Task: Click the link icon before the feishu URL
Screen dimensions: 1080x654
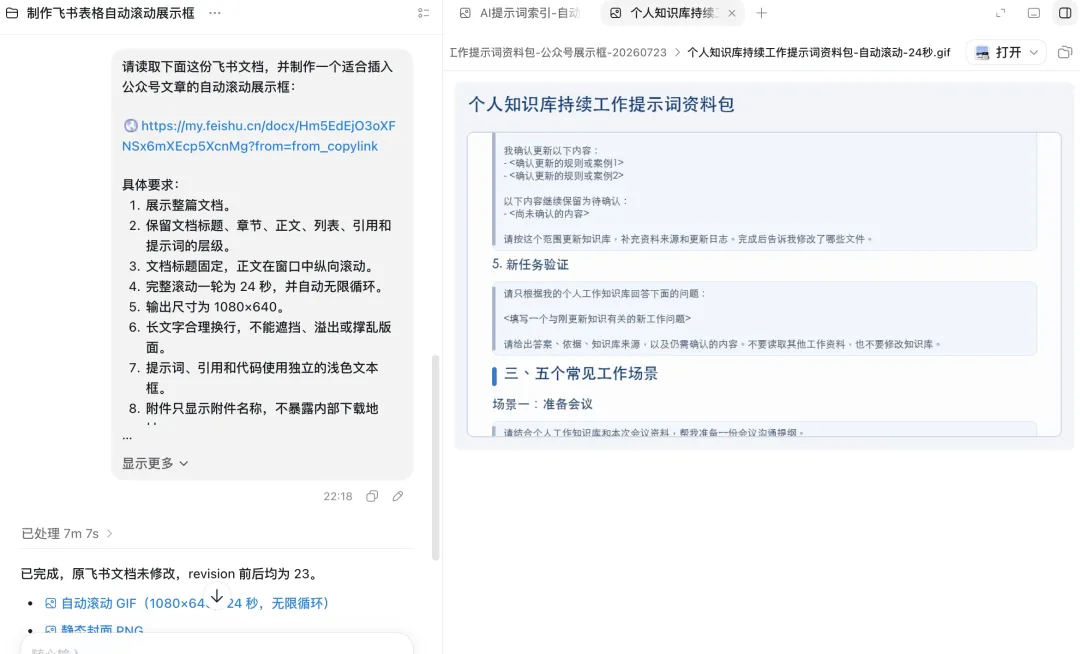Action: coord(130,125)
